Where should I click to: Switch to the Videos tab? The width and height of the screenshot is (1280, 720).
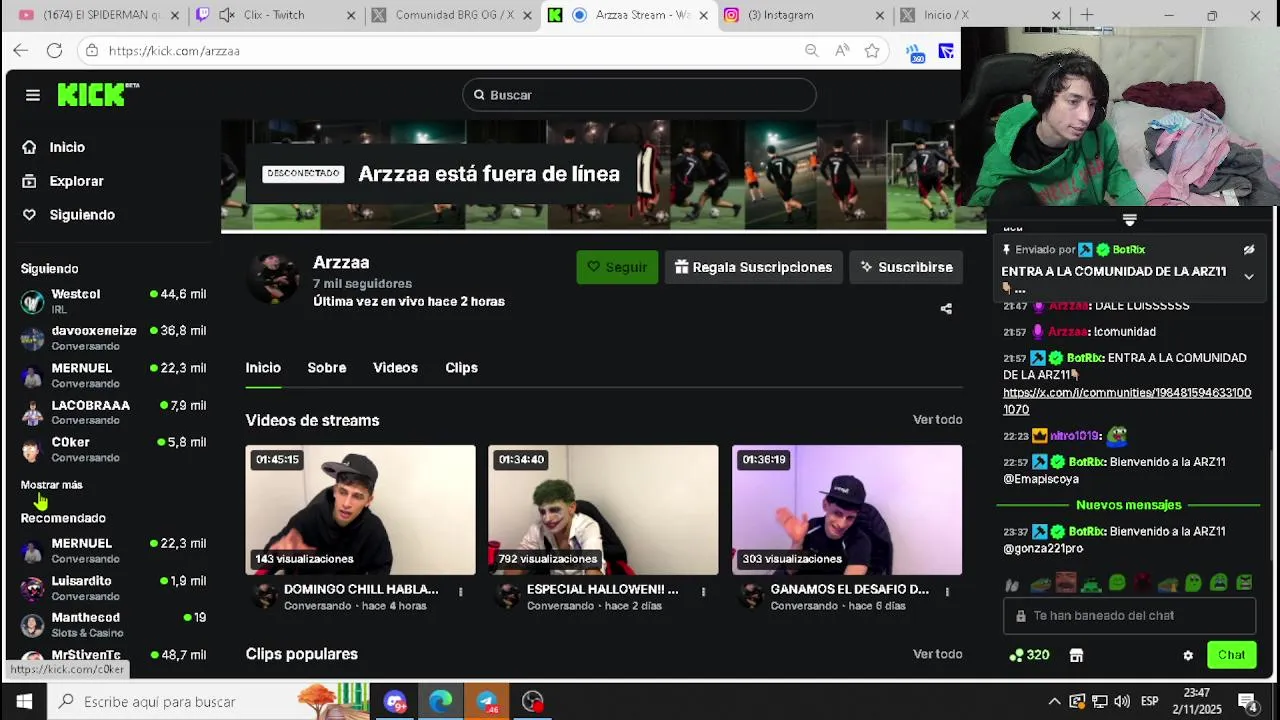395,368
